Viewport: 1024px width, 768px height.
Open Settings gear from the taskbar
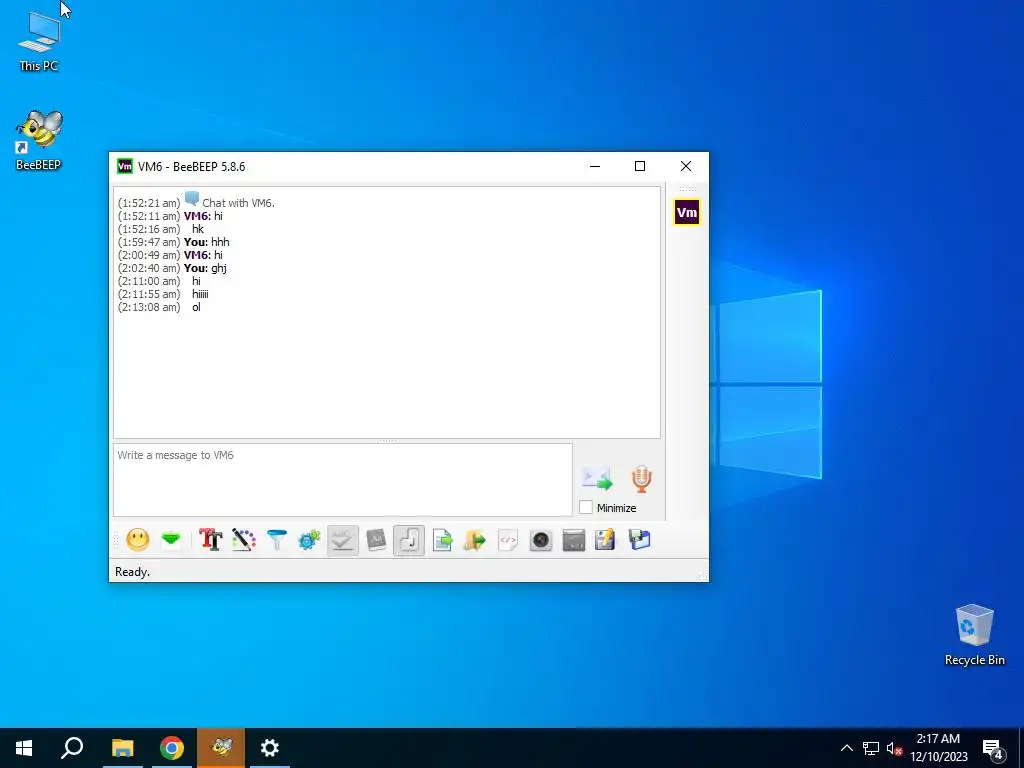pyautogui.click(x=270, y=748)
